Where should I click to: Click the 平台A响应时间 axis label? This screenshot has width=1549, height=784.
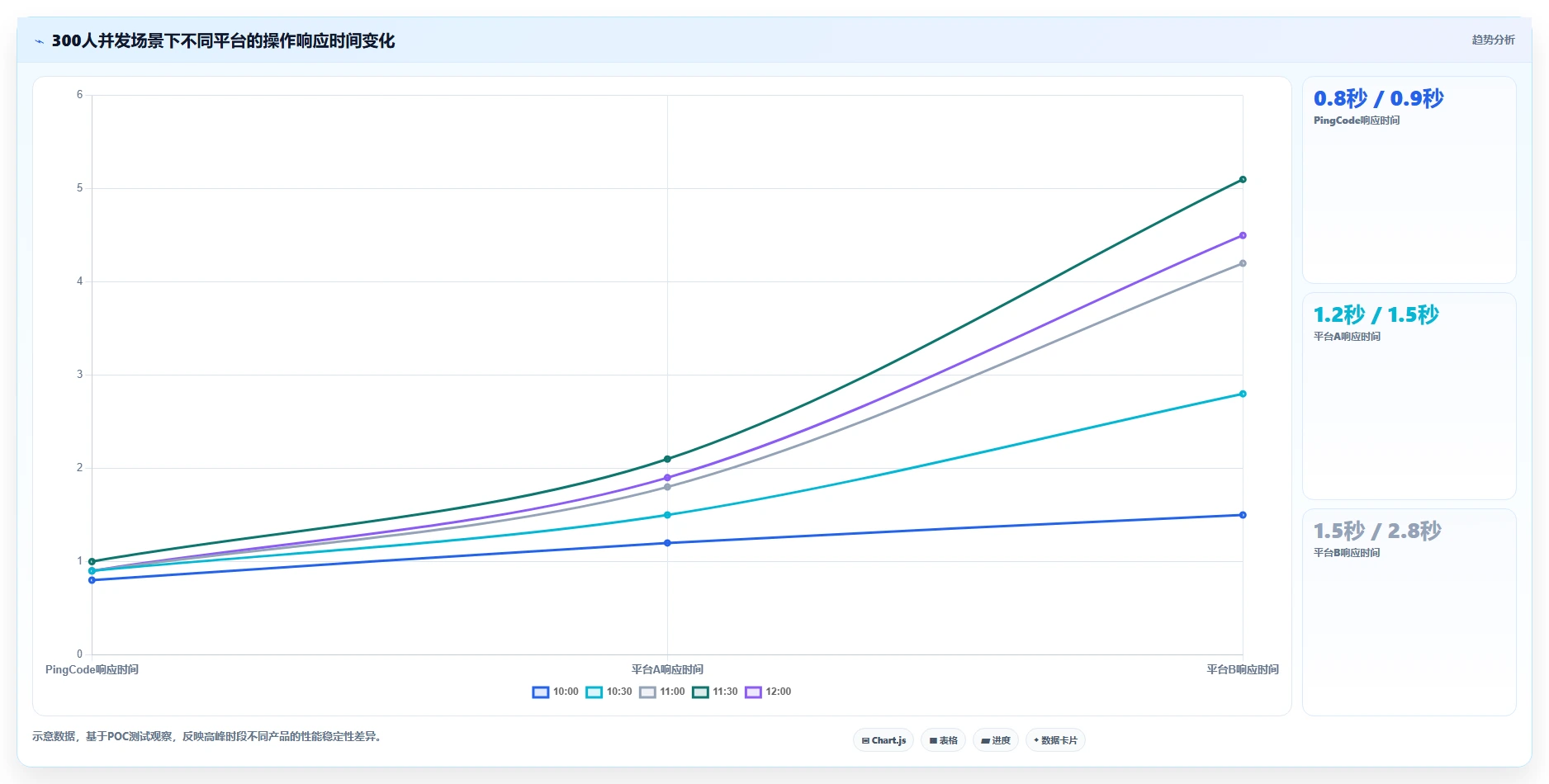[x=667, y=669]
